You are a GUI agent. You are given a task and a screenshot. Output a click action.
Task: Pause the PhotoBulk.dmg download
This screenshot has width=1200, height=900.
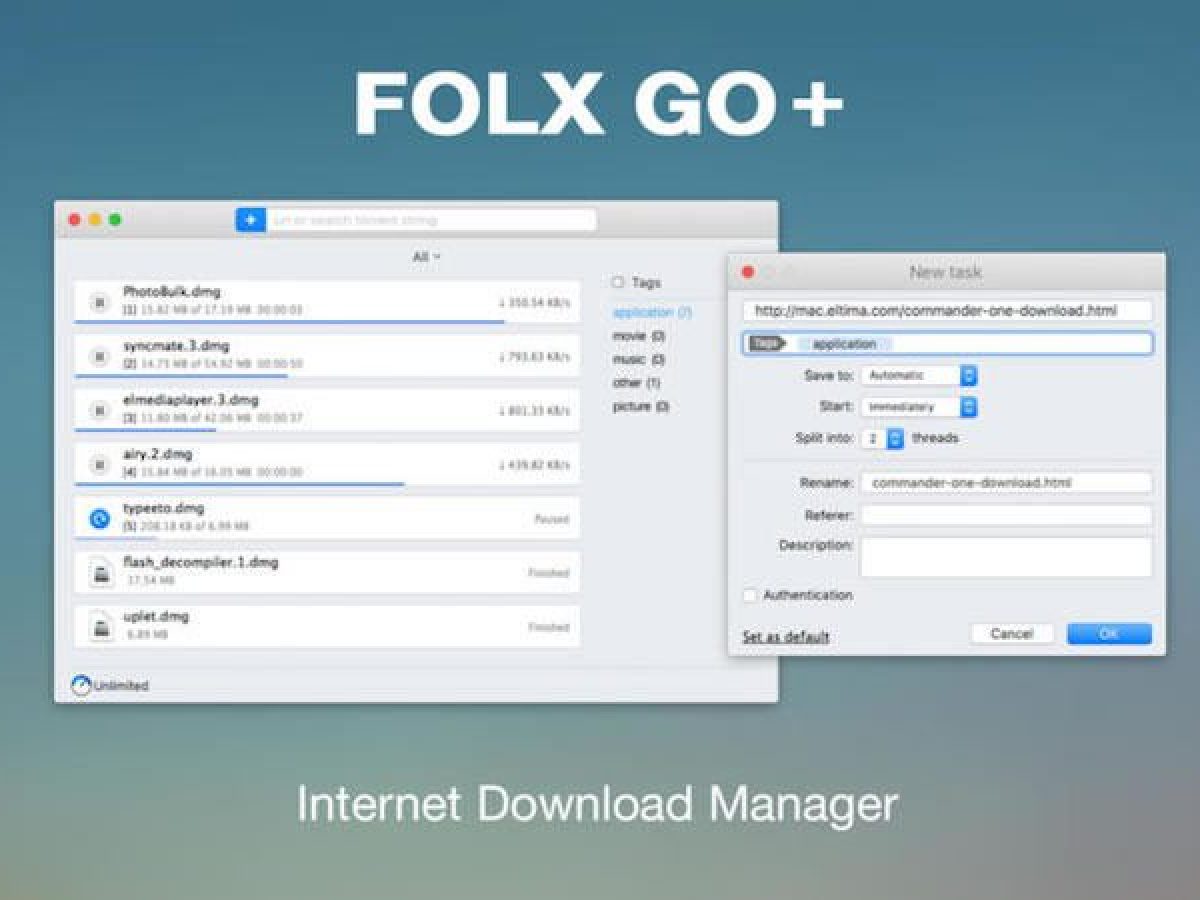(98, 301)
